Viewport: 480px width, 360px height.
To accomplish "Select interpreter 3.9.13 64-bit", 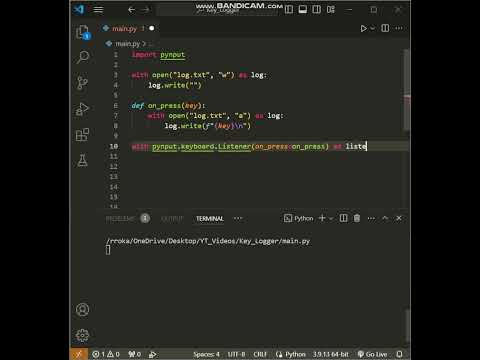I will (x=331, y=354).
